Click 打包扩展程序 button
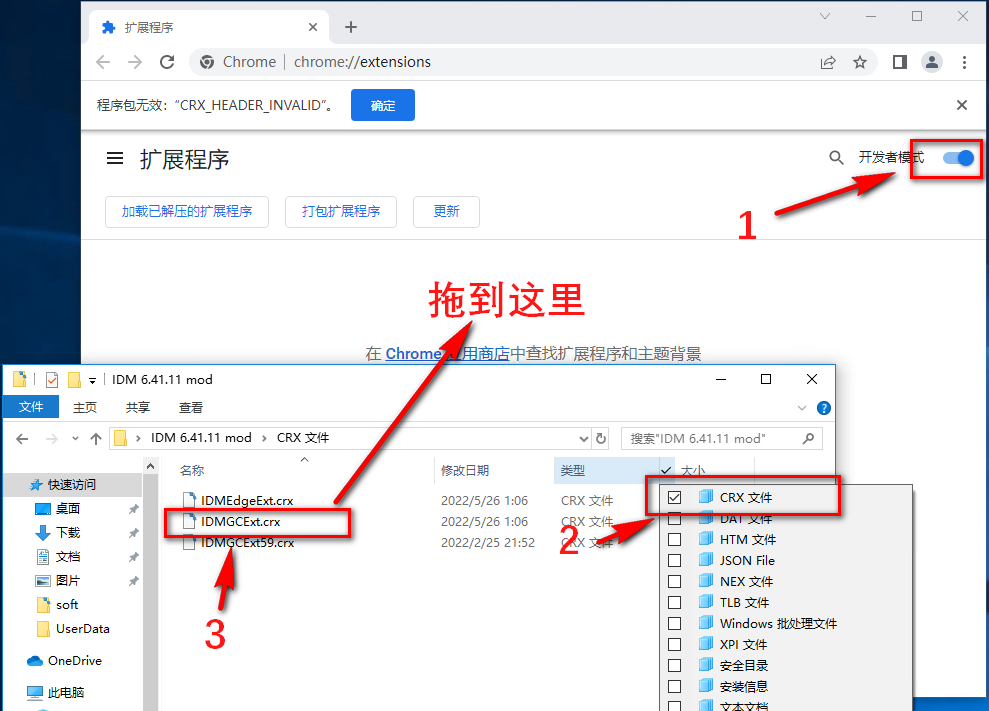Viewport: 989px width, 711px height. (341, 211)
